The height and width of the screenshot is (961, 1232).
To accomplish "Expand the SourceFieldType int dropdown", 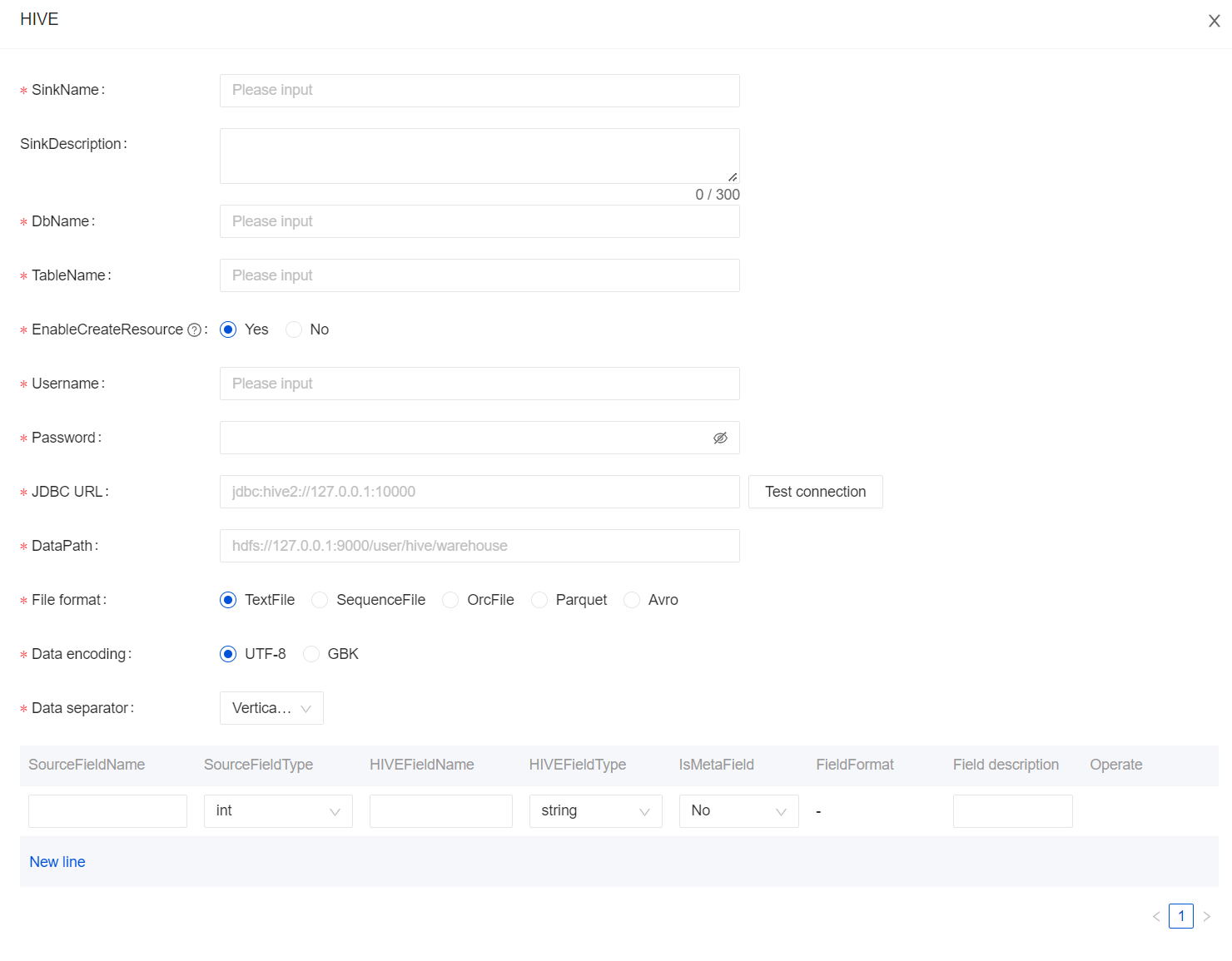I will (278, 811).
